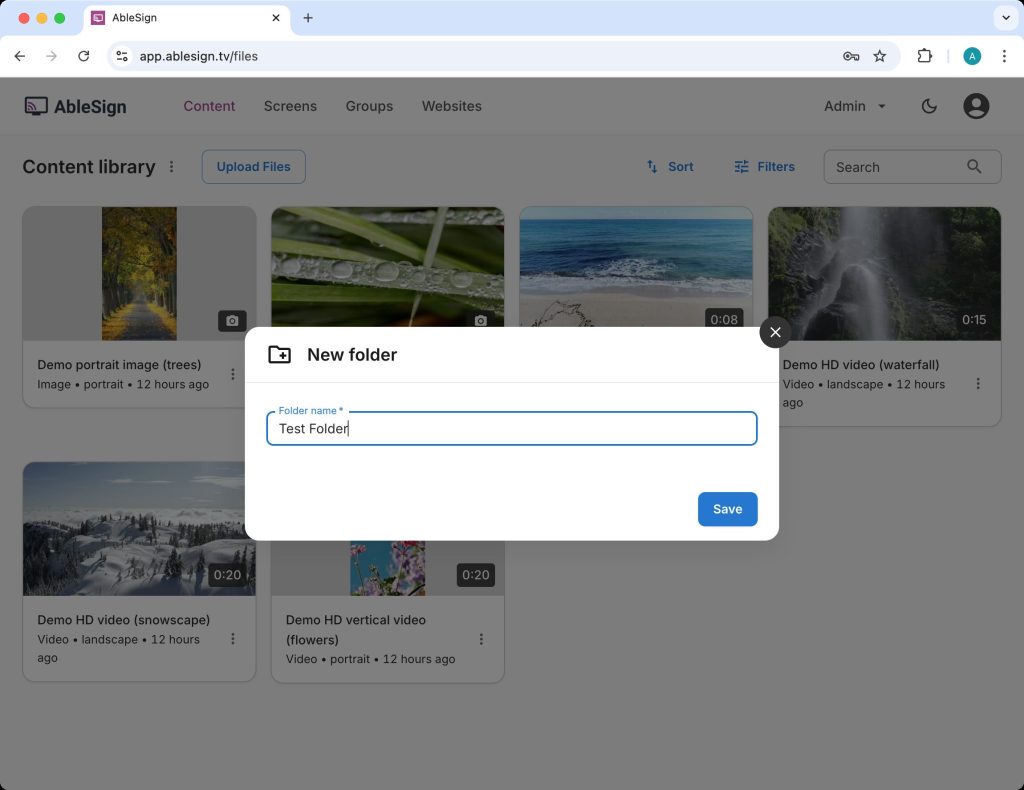Open the Chrome profile avatar
This screenshot has width=1024, height=790.
coord(972,56)
